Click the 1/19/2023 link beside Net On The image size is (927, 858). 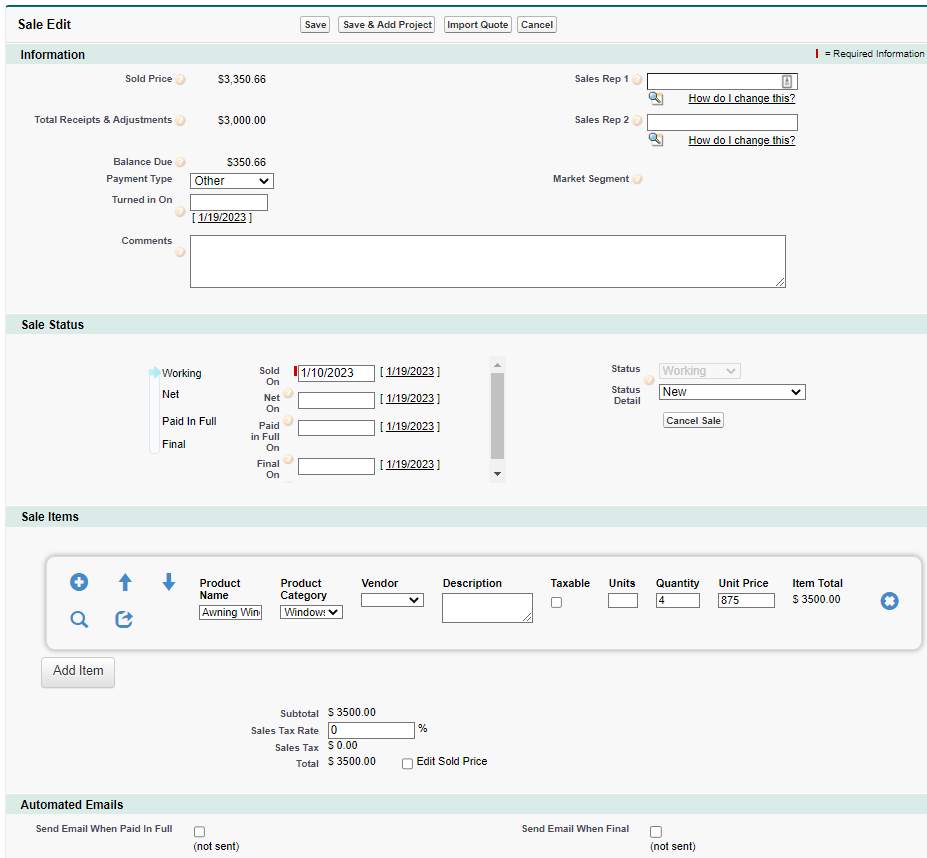[410, 399]
